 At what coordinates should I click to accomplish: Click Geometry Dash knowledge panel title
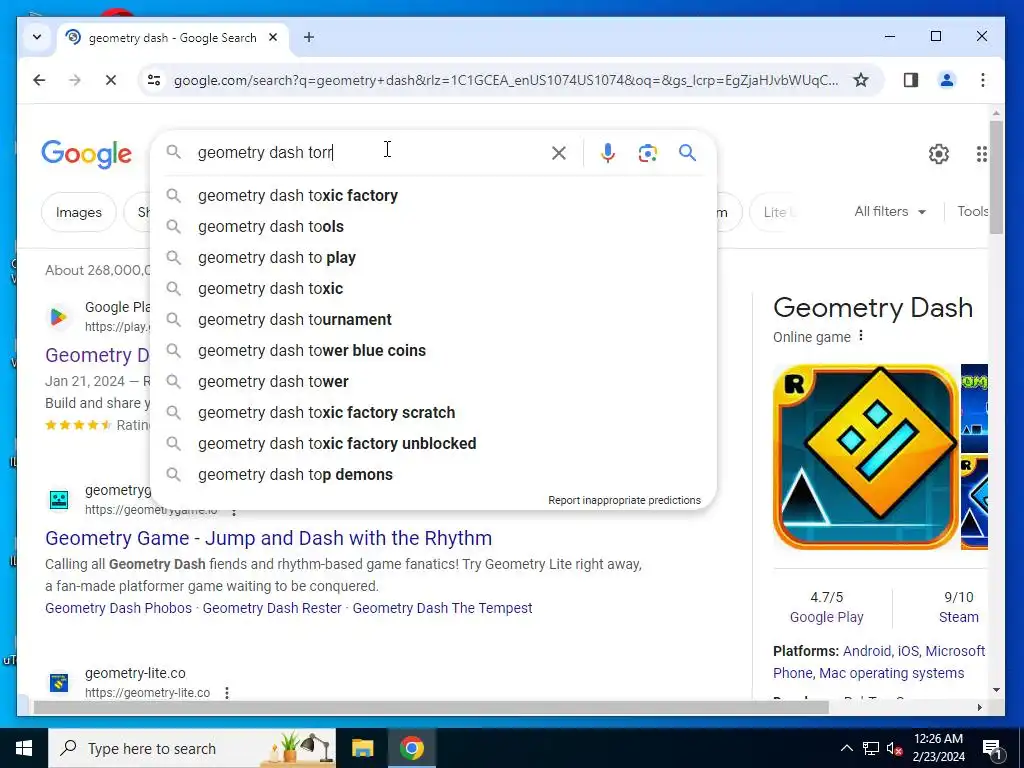tap(872, 308)
